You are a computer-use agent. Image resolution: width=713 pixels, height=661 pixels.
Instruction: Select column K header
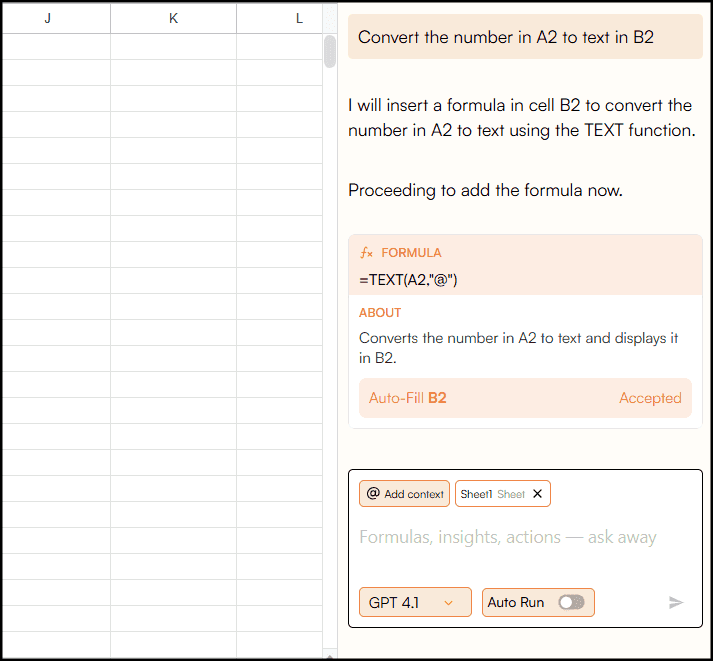point(173,18)
